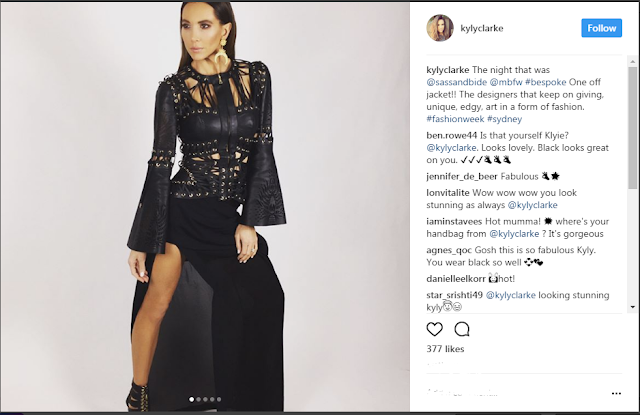The height and width of the screenshot is (415, 640).
Task: Click the scrollbar up arrow in comments
Action: (x=633, y=62)
